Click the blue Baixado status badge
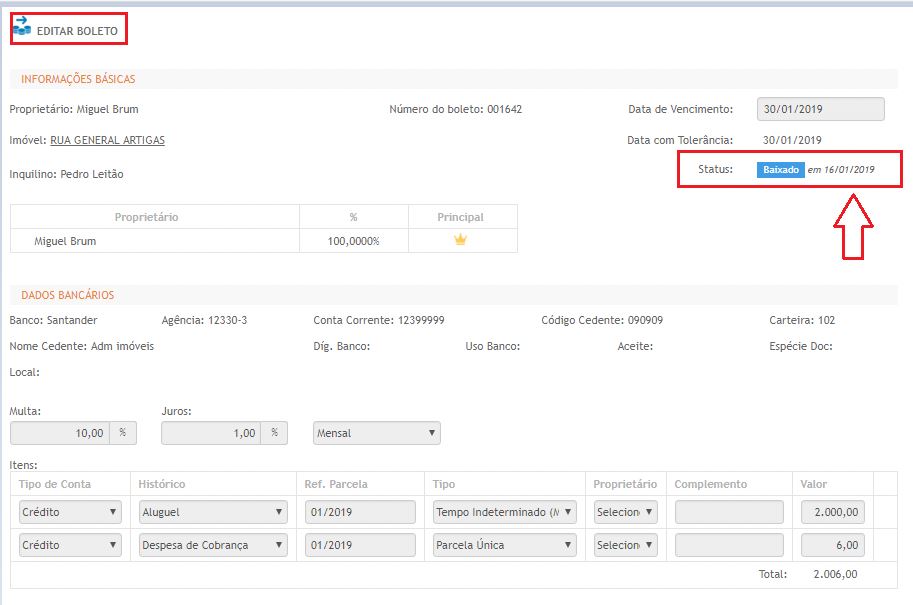The image size is (913, 605). [780, 170]
